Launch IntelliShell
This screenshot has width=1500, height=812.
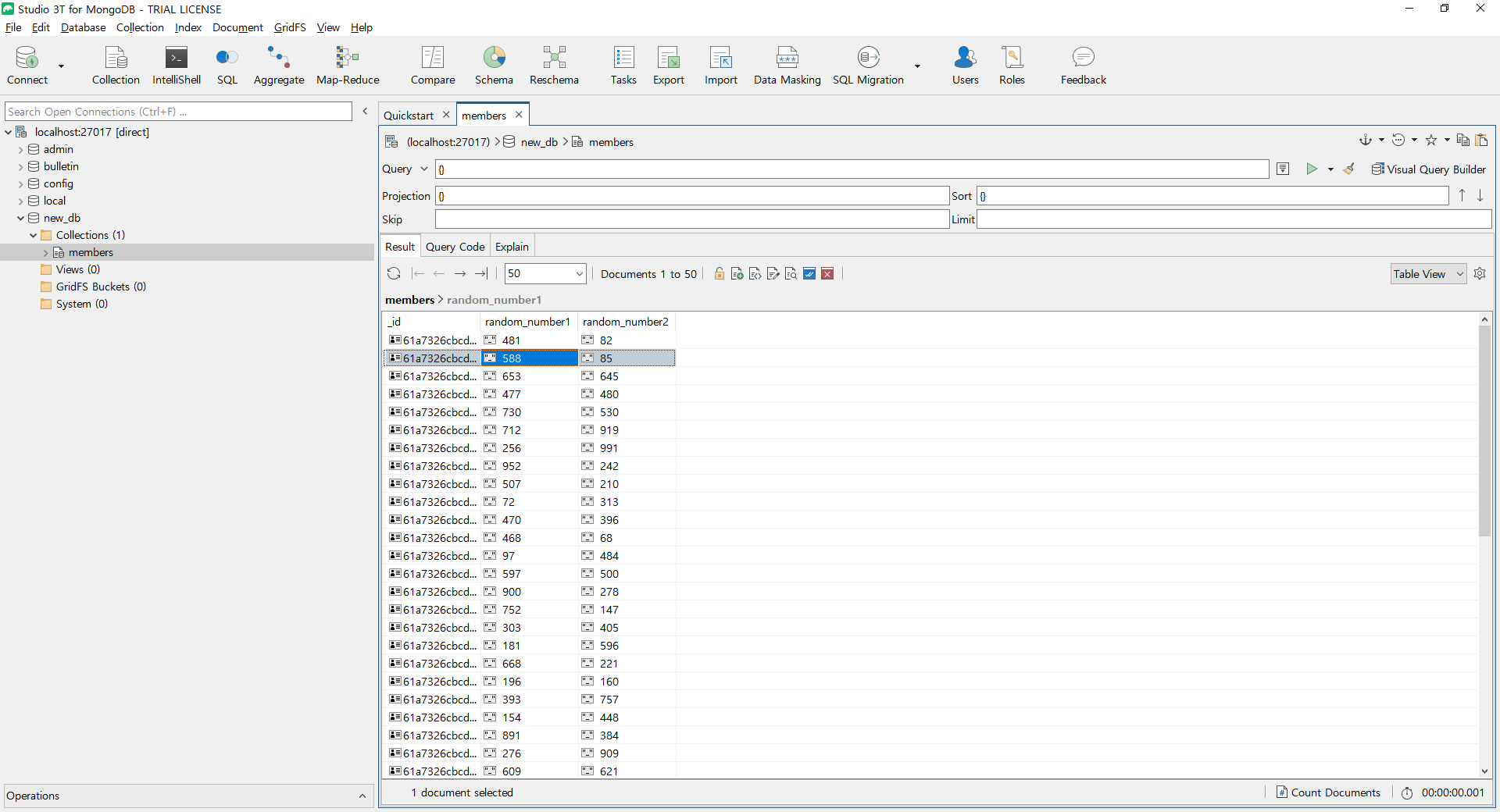click(x=177, y=66)
